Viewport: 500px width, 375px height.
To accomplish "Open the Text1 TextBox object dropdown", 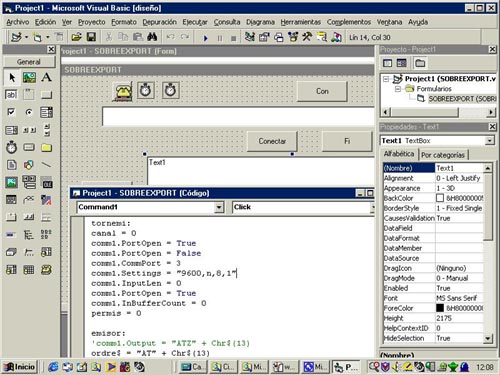I will point(489,141).
